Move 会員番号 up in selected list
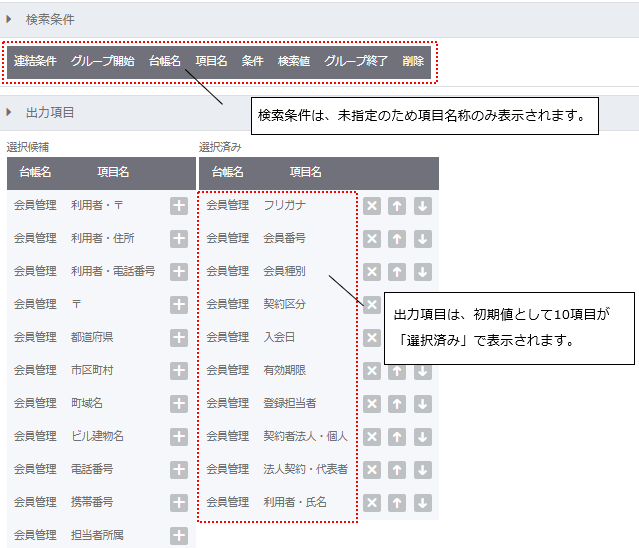 click(397, 238)
